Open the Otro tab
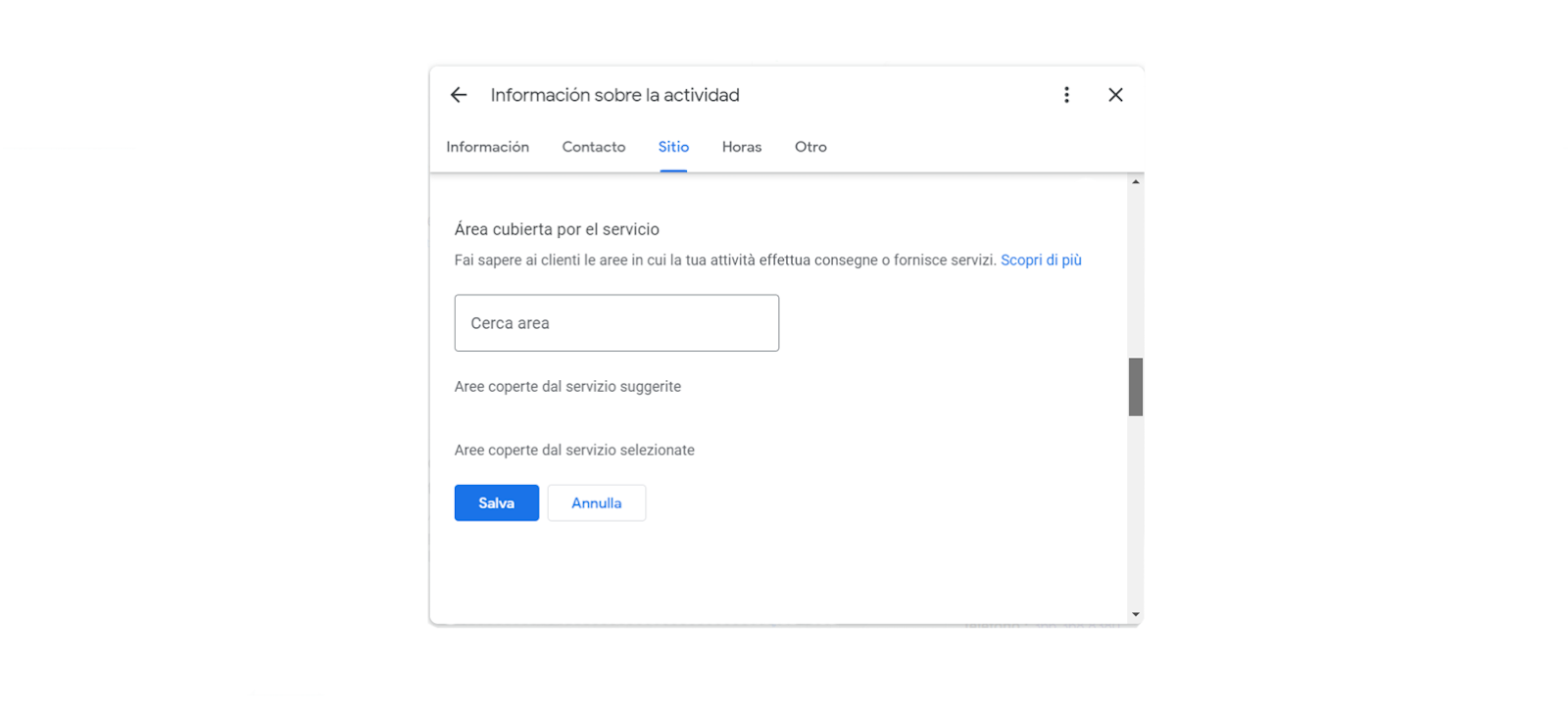 point(810,147)
